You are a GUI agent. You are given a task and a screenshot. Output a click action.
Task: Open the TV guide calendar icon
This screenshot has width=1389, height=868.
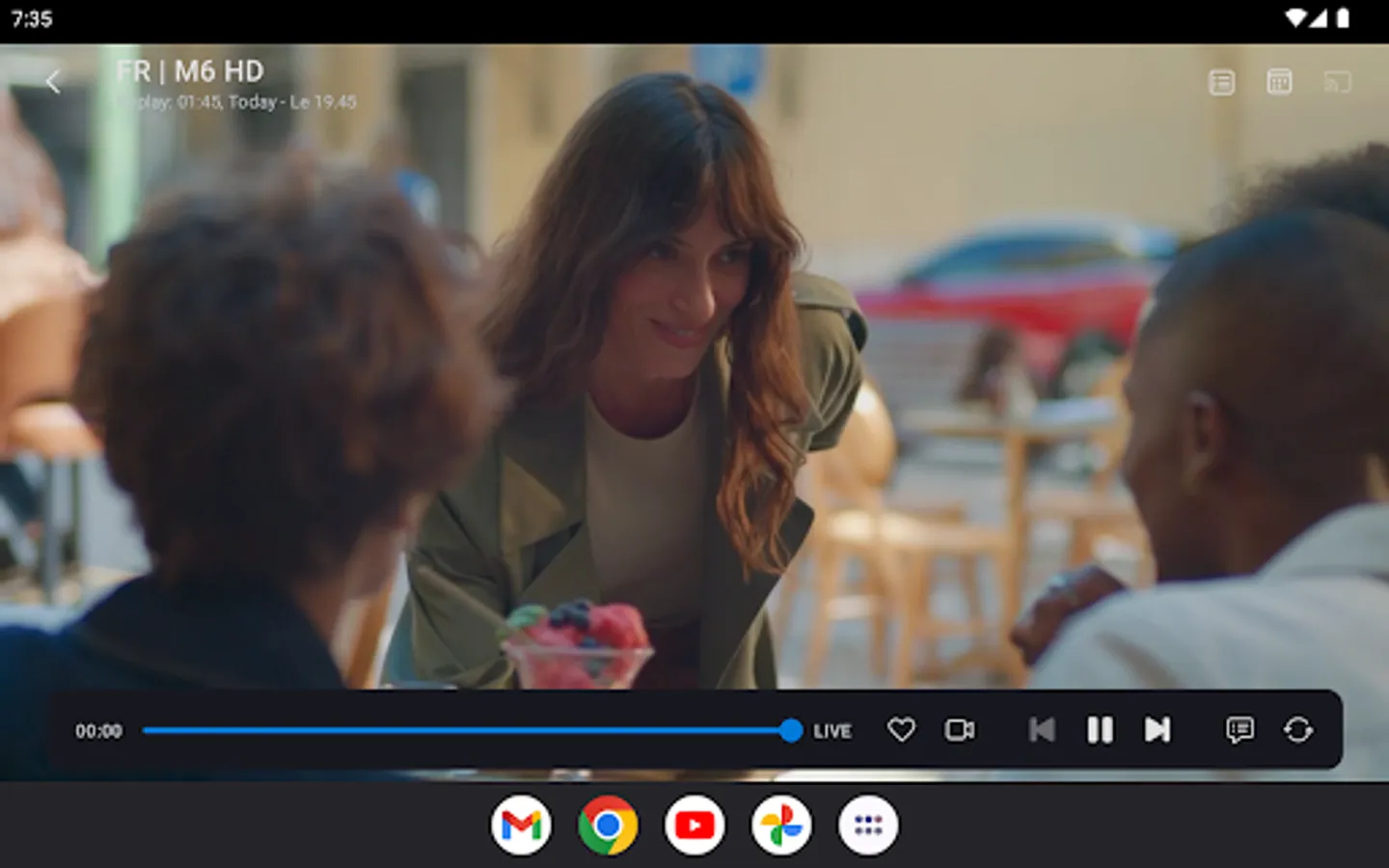tap(1279, 83)
